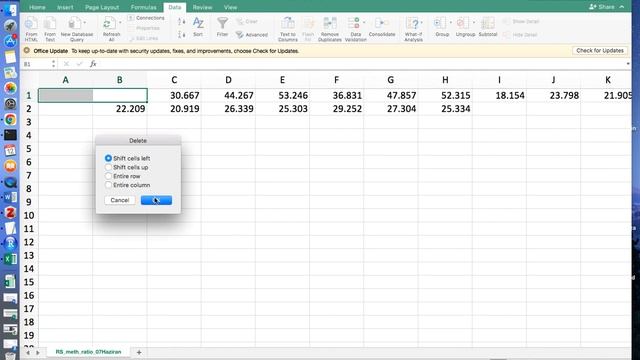
Task: Select Shift cells left option
Action: point(108,158)
